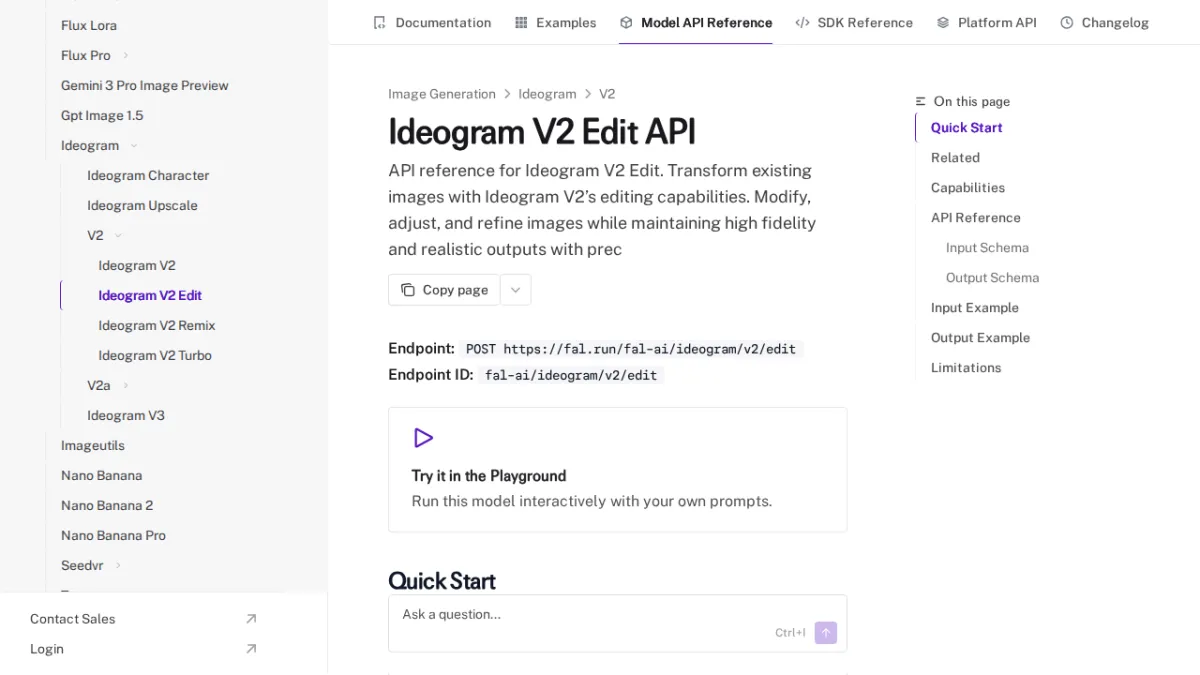The image size is (1200, 675).
Task: Jump to Quick Start section
Action: [966, 127]
